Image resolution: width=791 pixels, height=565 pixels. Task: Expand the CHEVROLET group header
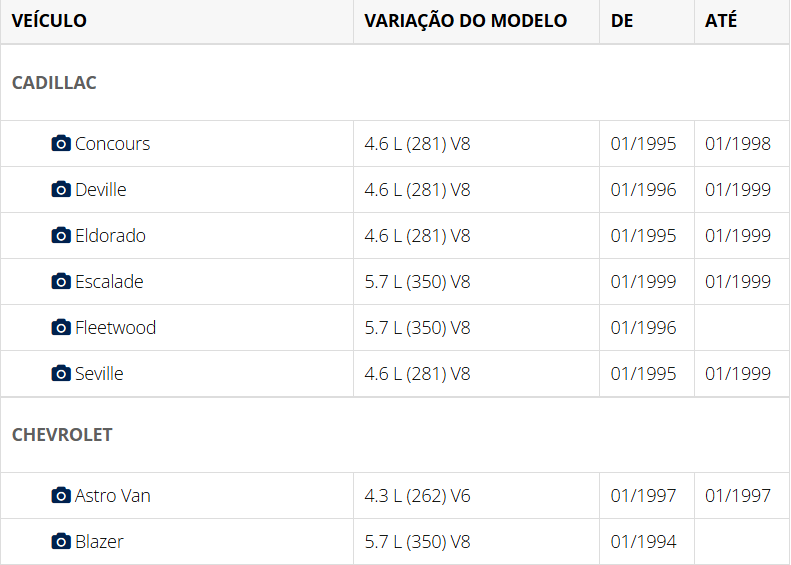[62, 435]
